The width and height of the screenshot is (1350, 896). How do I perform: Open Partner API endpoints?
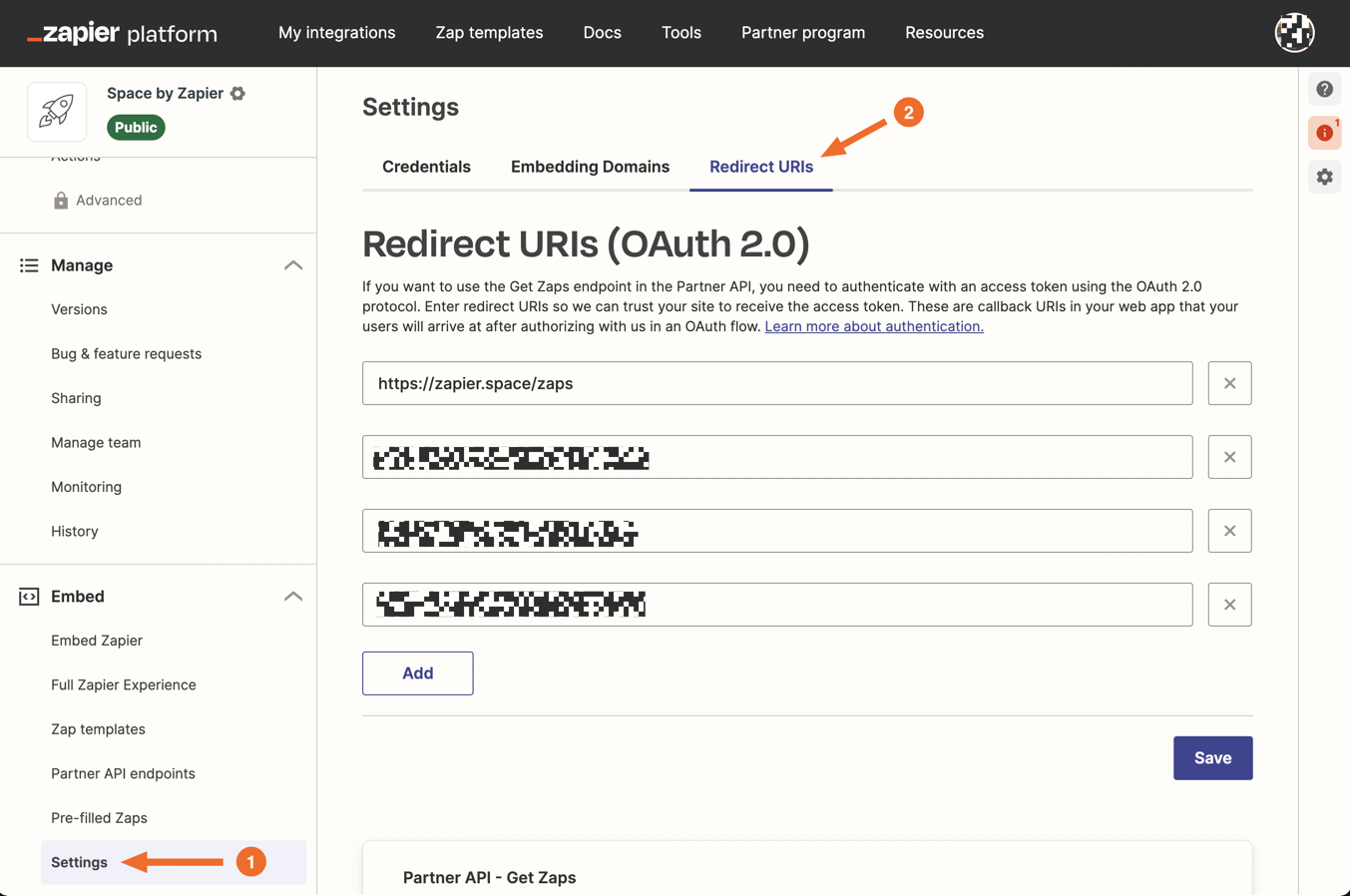point(123,773)
